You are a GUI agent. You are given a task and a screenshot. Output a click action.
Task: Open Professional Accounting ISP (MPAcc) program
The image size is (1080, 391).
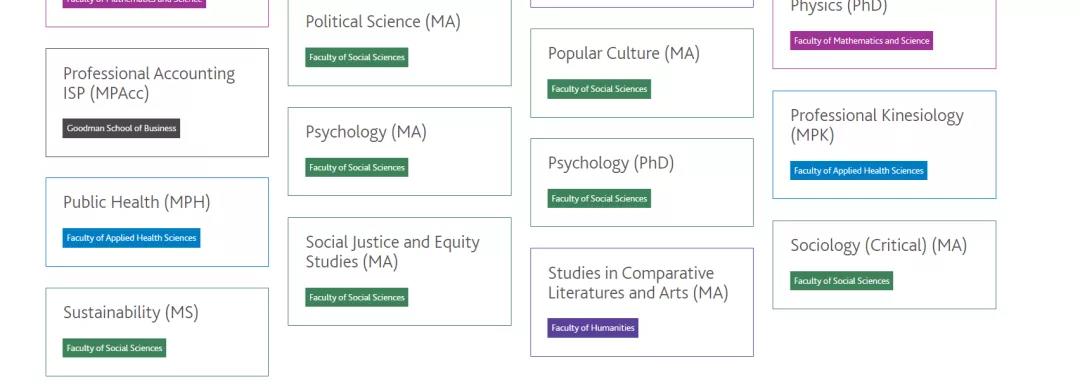coord(157,103)
